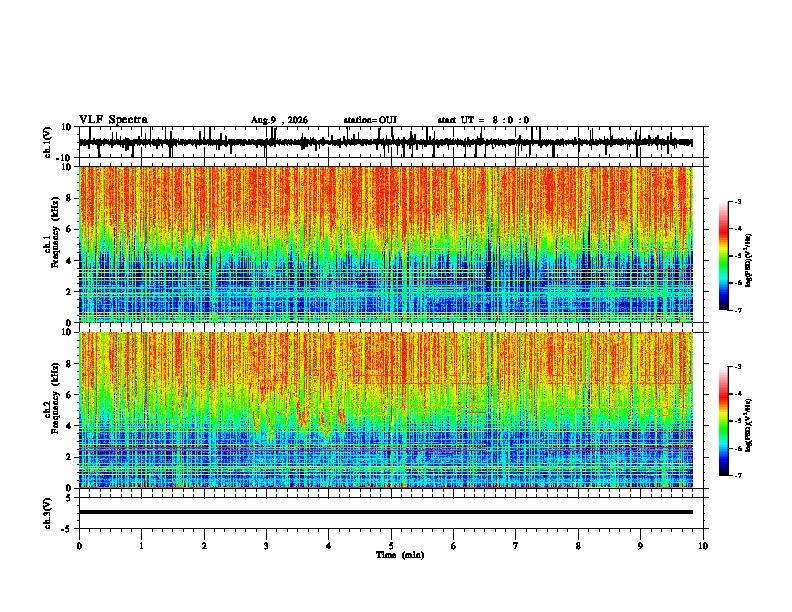Click the ch.1 PSD color bar
This screenshot has height=612, width=792.
[x=724, y=256]
